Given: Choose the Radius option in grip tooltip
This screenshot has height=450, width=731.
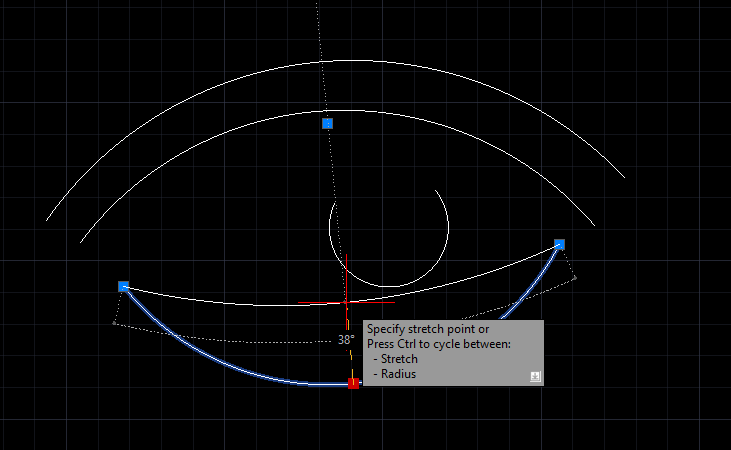Looking at the screenshot, I should (x=398, y=374).
